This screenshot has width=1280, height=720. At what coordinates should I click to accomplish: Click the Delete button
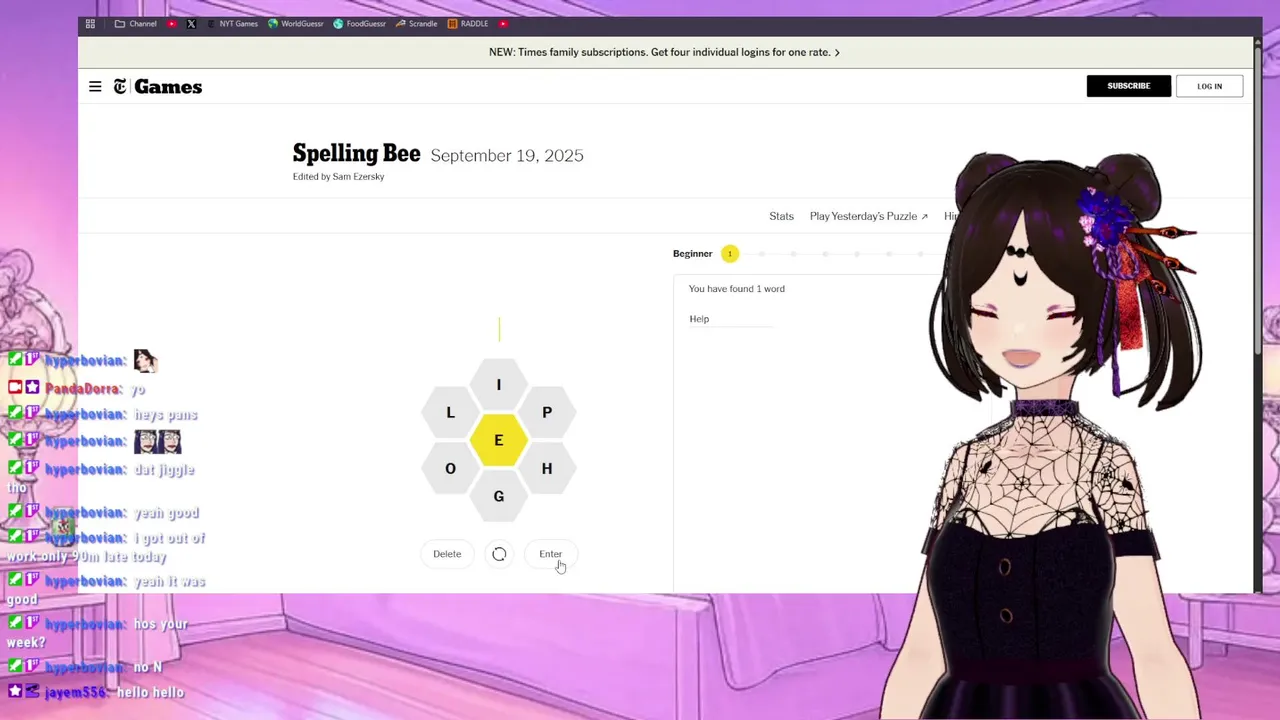click(447, 554)
